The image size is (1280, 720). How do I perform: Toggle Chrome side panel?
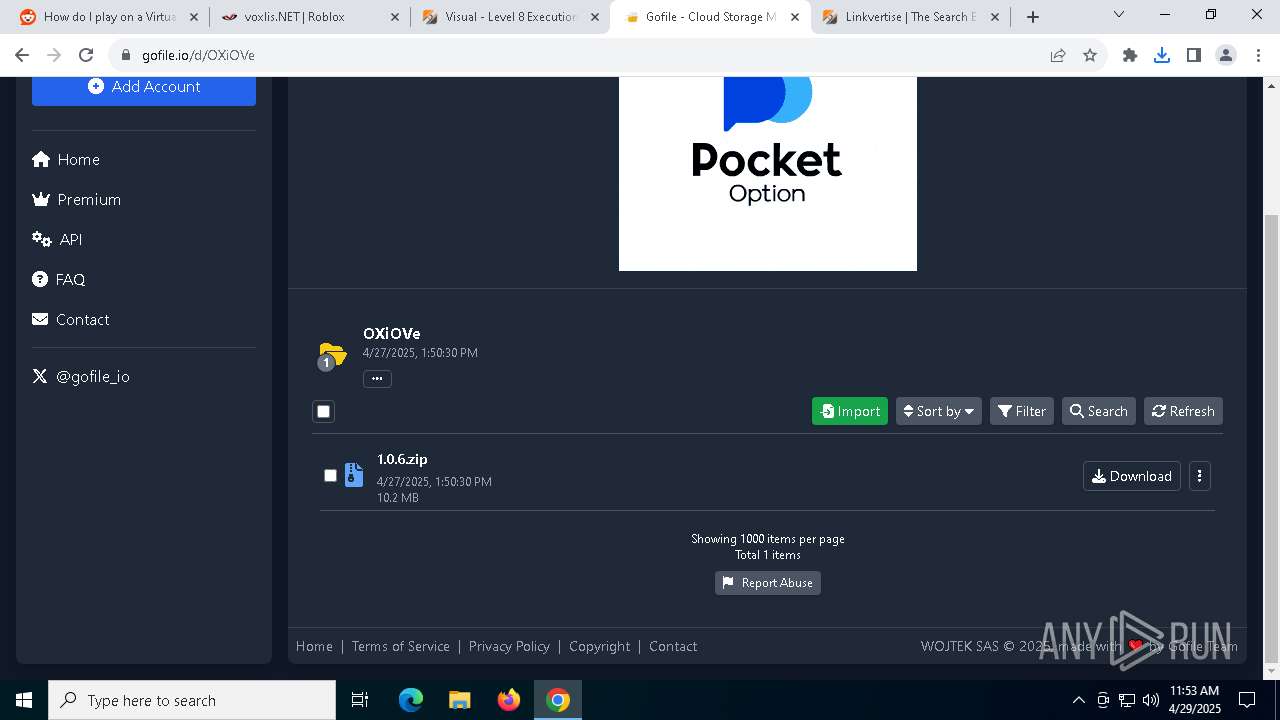[1194, 55]
